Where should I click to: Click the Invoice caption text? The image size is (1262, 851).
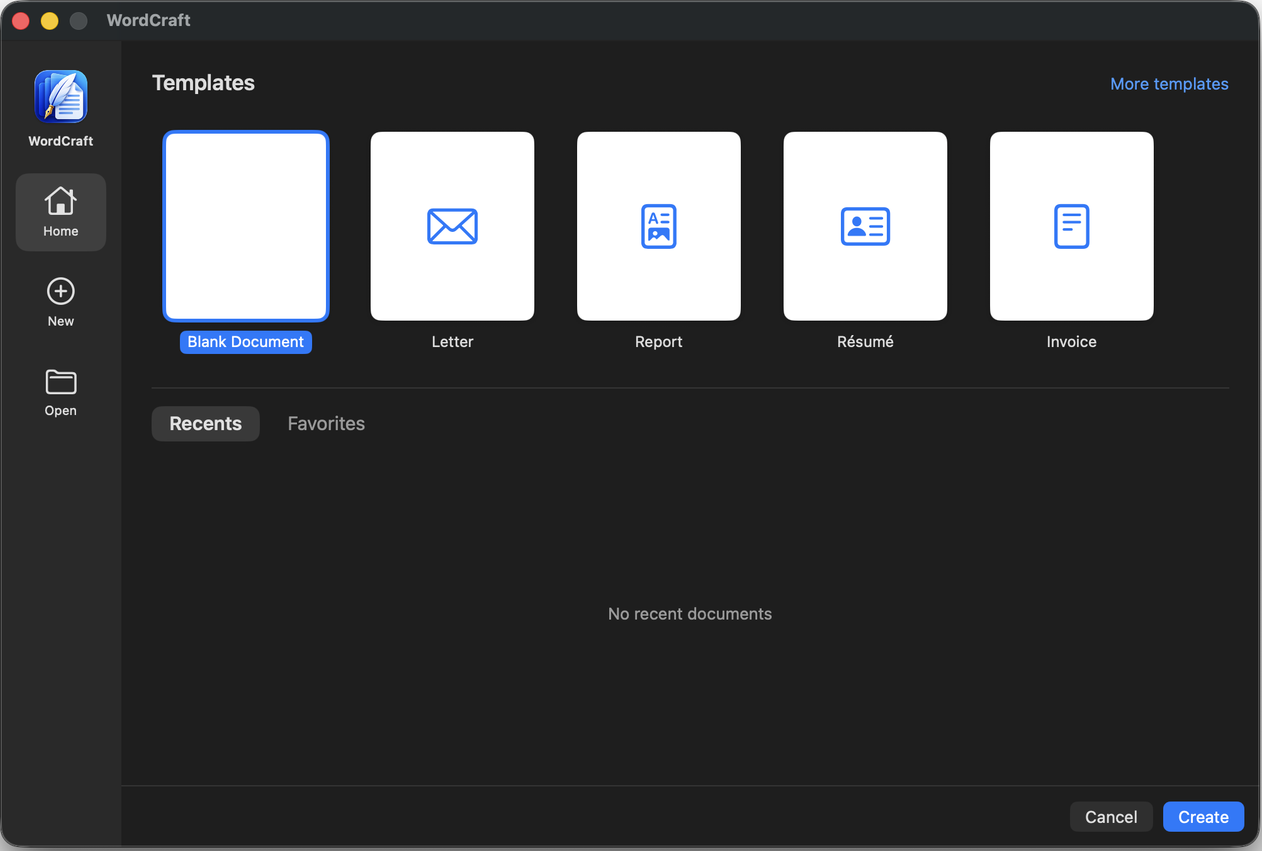[1071, 342]
